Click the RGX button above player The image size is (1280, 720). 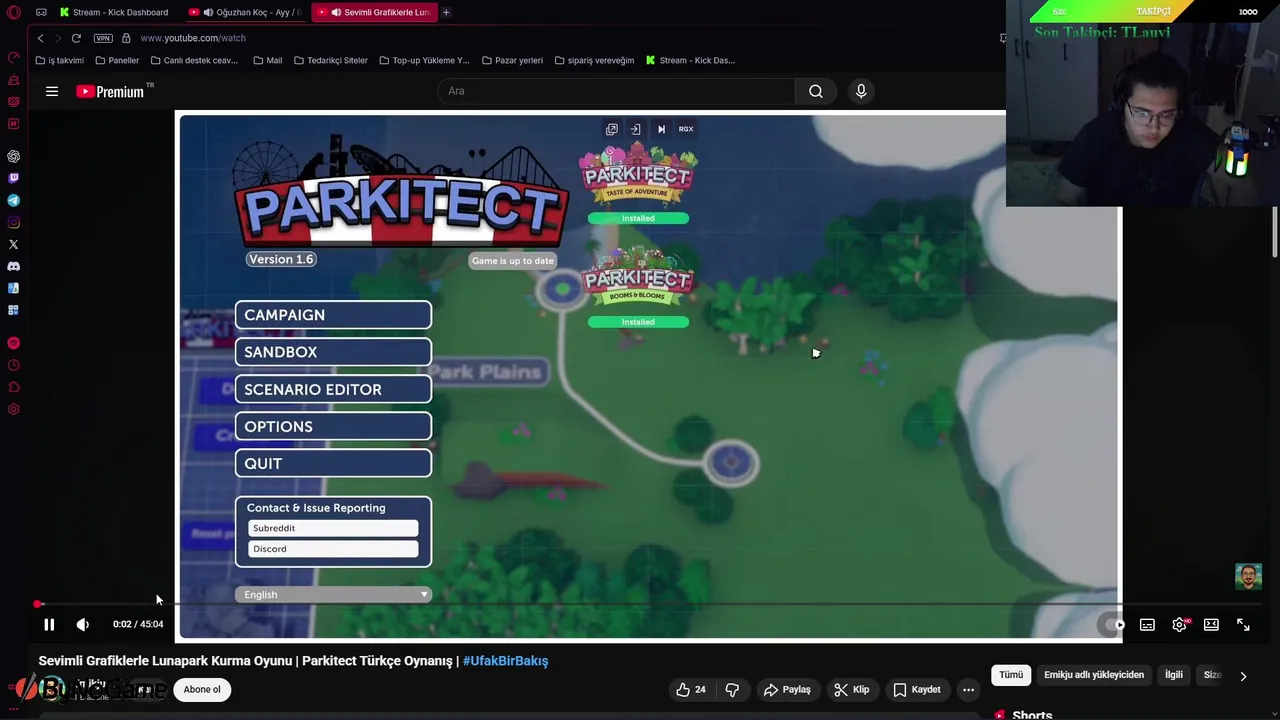click(x=686, y=129)
